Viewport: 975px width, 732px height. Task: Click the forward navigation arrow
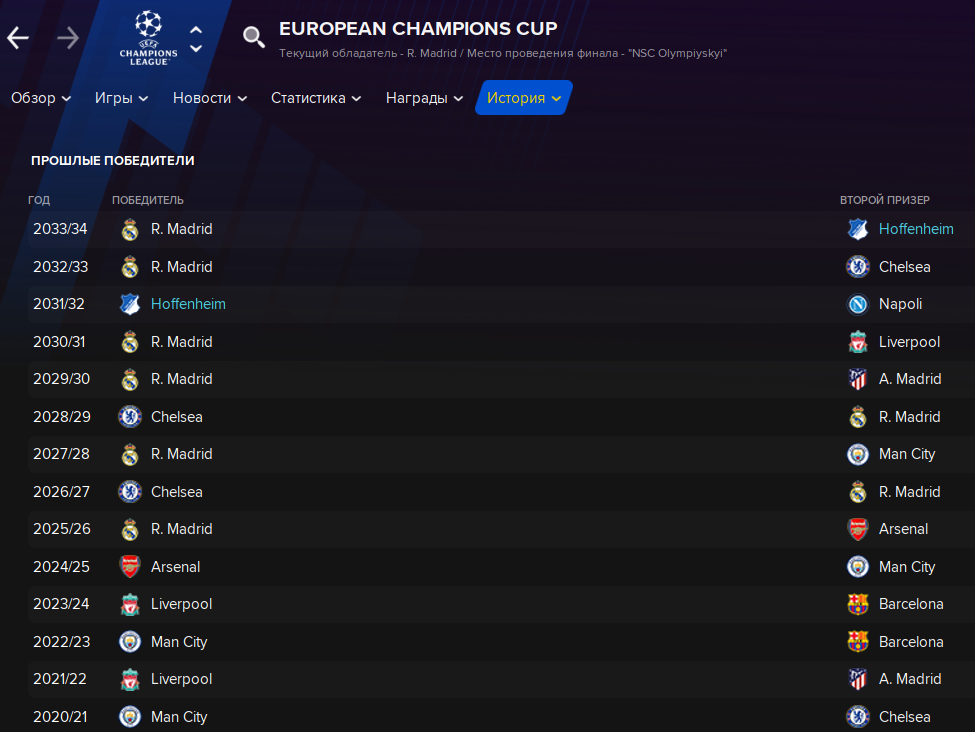point(68,38)
